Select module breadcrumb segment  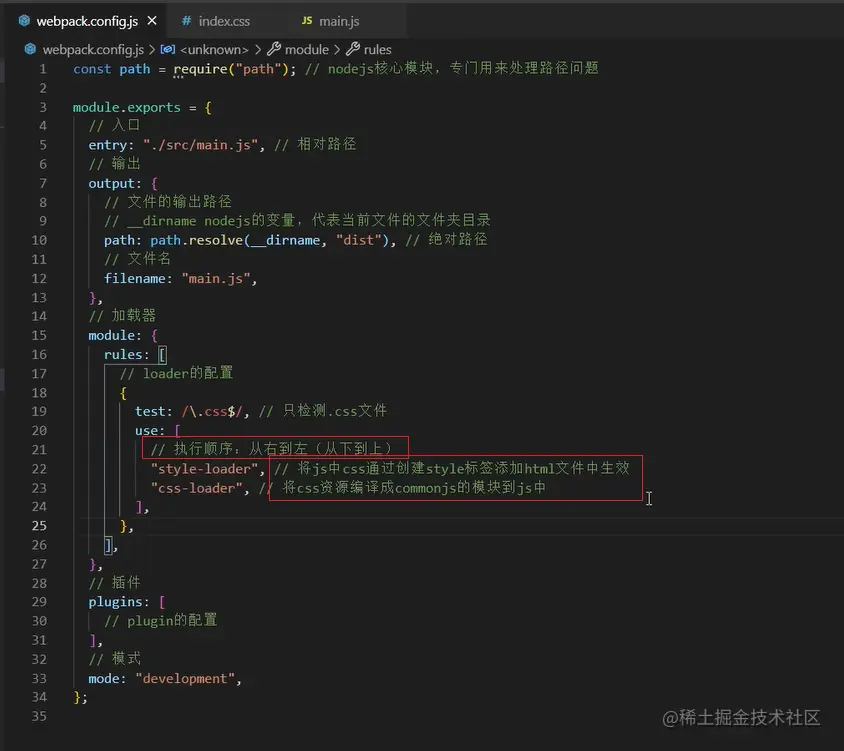[307, 50]
